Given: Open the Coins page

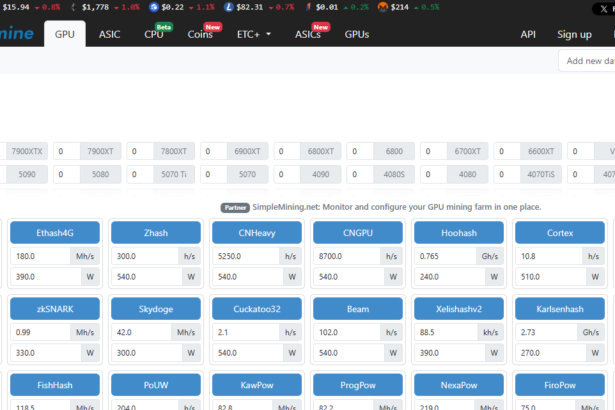Looking at the screenshot, I should 200,34.
